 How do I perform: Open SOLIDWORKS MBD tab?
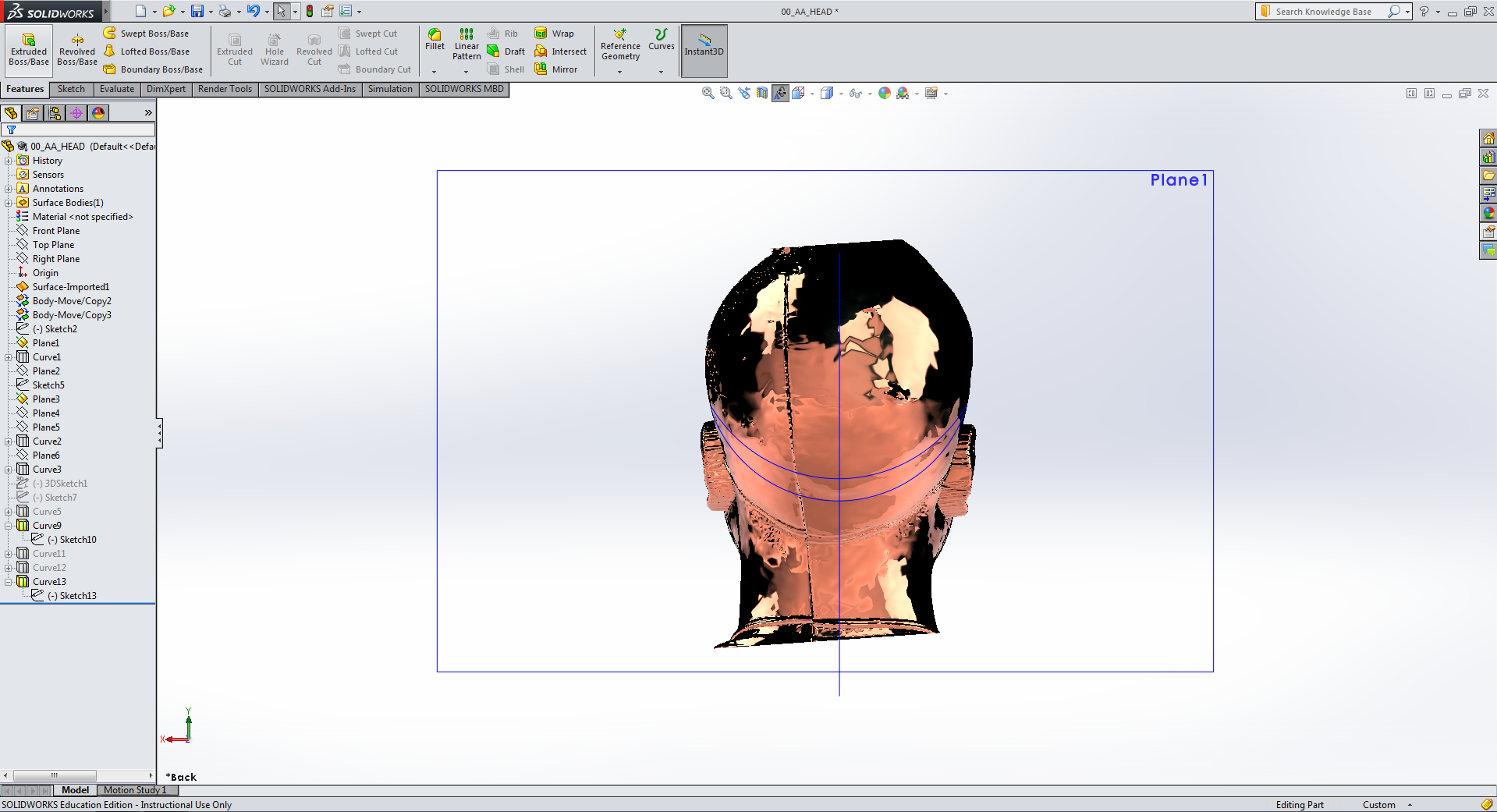click(x=464, y=89)
